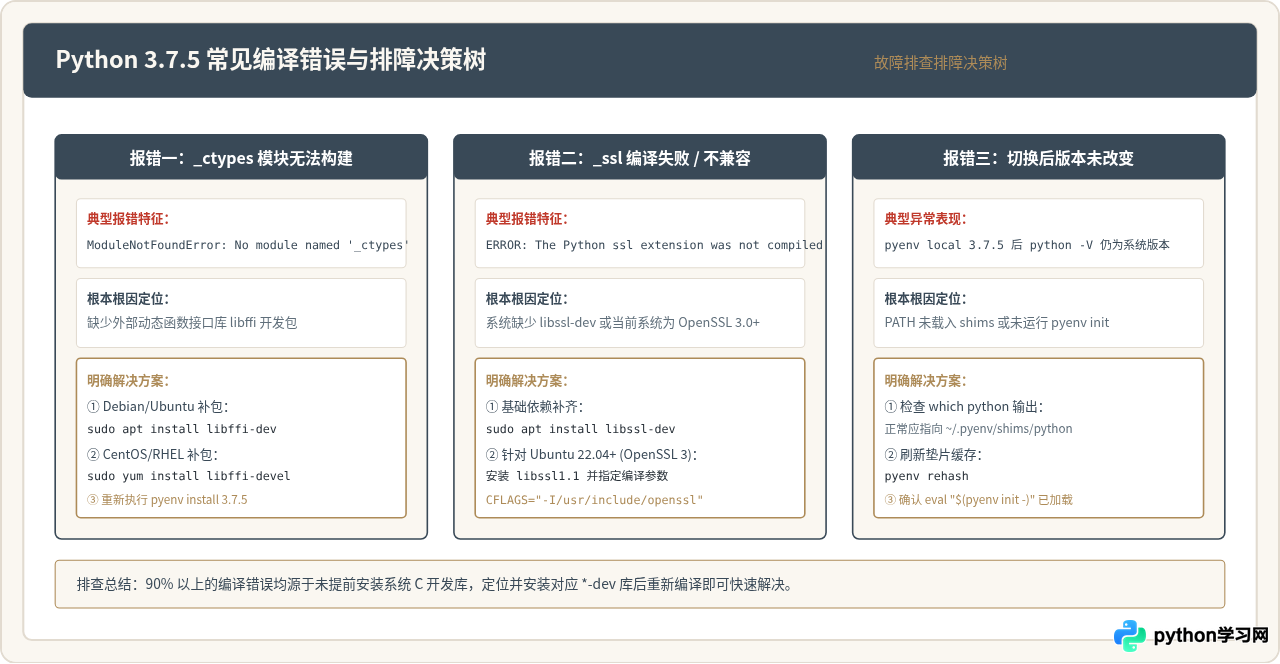1280x664 pixels.
Task: Click the subtitle 故障排查排障决策树
Action: pyautogui.click(x=940, y=62)
